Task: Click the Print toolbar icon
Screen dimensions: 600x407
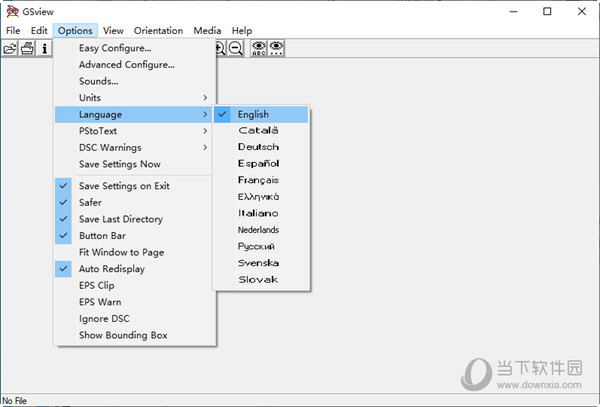Action: pos(27,49)
